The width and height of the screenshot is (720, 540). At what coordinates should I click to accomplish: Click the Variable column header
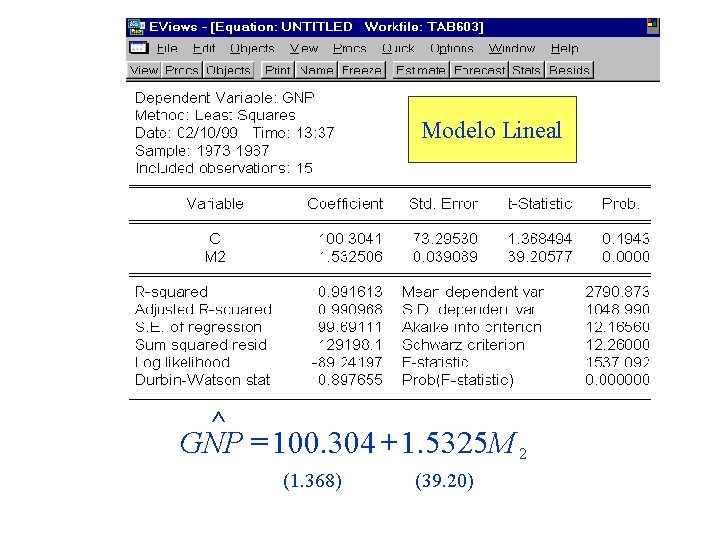click(x=215, y=203)
